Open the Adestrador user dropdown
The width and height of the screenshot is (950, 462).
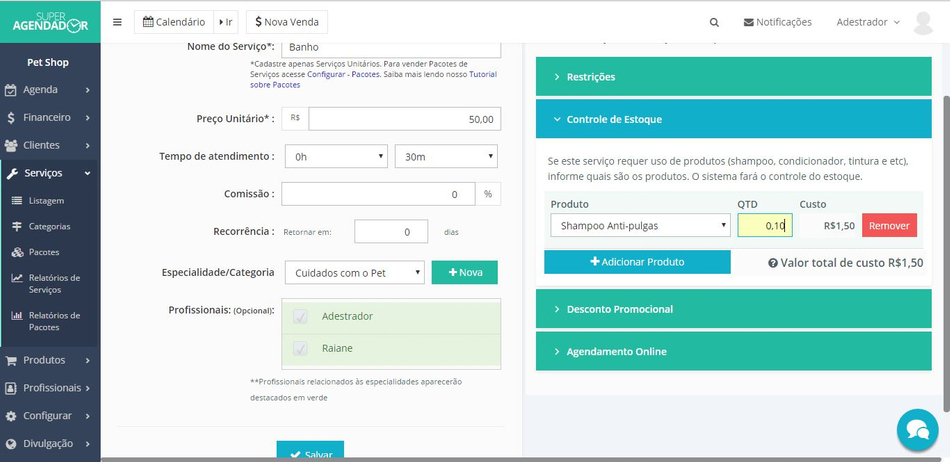pyautogui.click(x=868, y=22)
